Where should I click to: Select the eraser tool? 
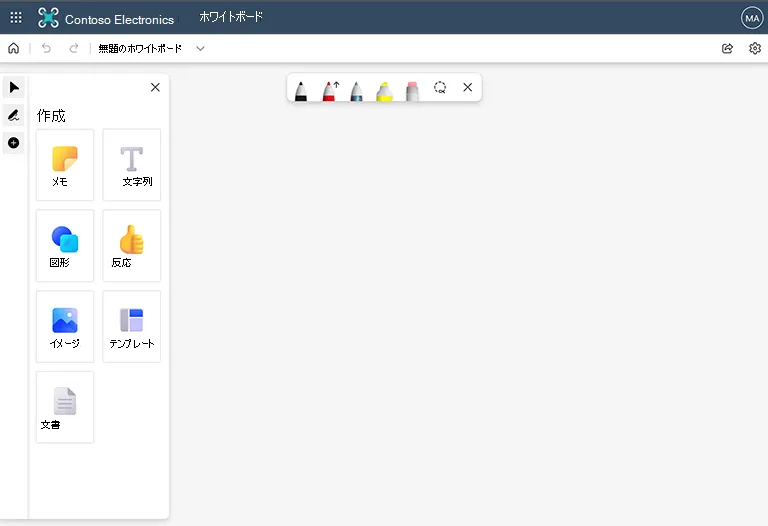click(x=412, y=91)
